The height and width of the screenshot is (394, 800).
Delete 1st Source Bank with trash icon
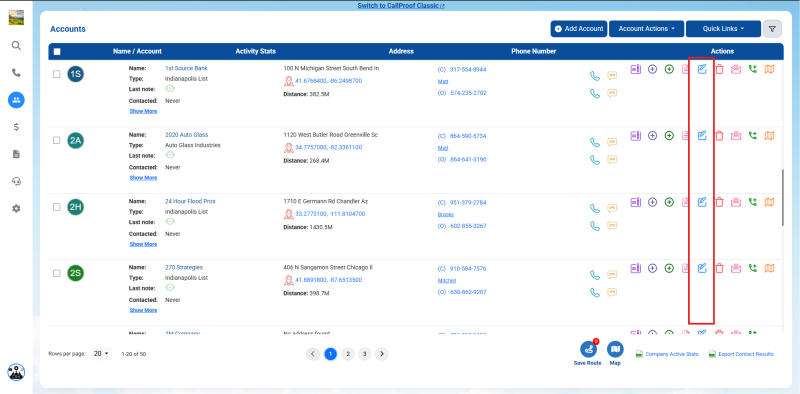719,69
